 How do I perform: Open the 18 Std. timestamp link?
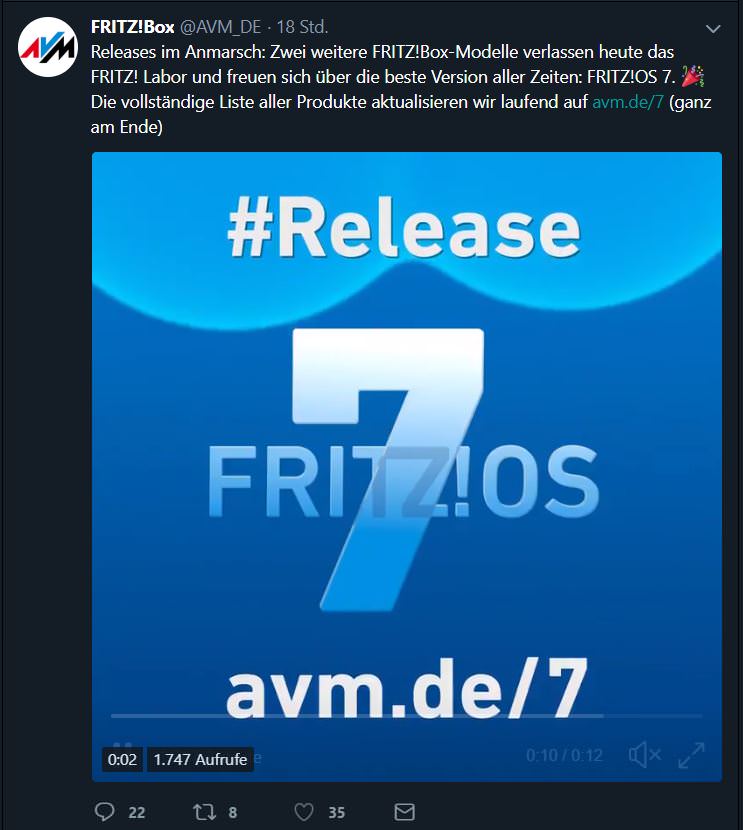(302, 27)
